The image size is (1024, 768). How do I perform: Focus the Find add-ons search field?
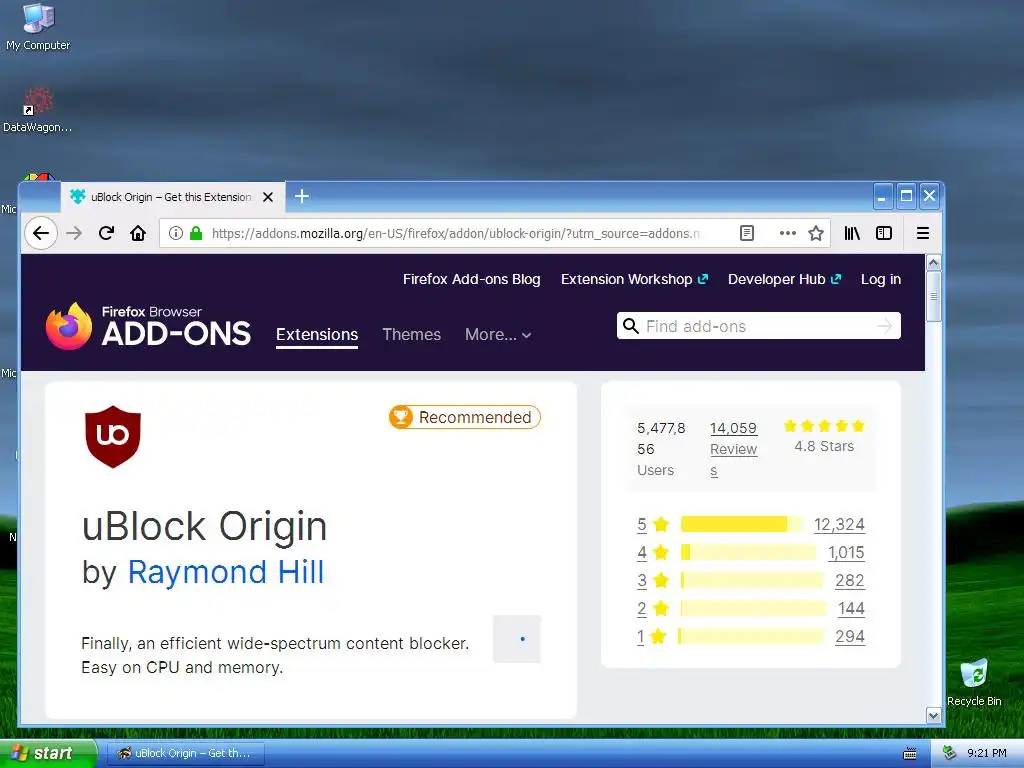coord(759,326)
